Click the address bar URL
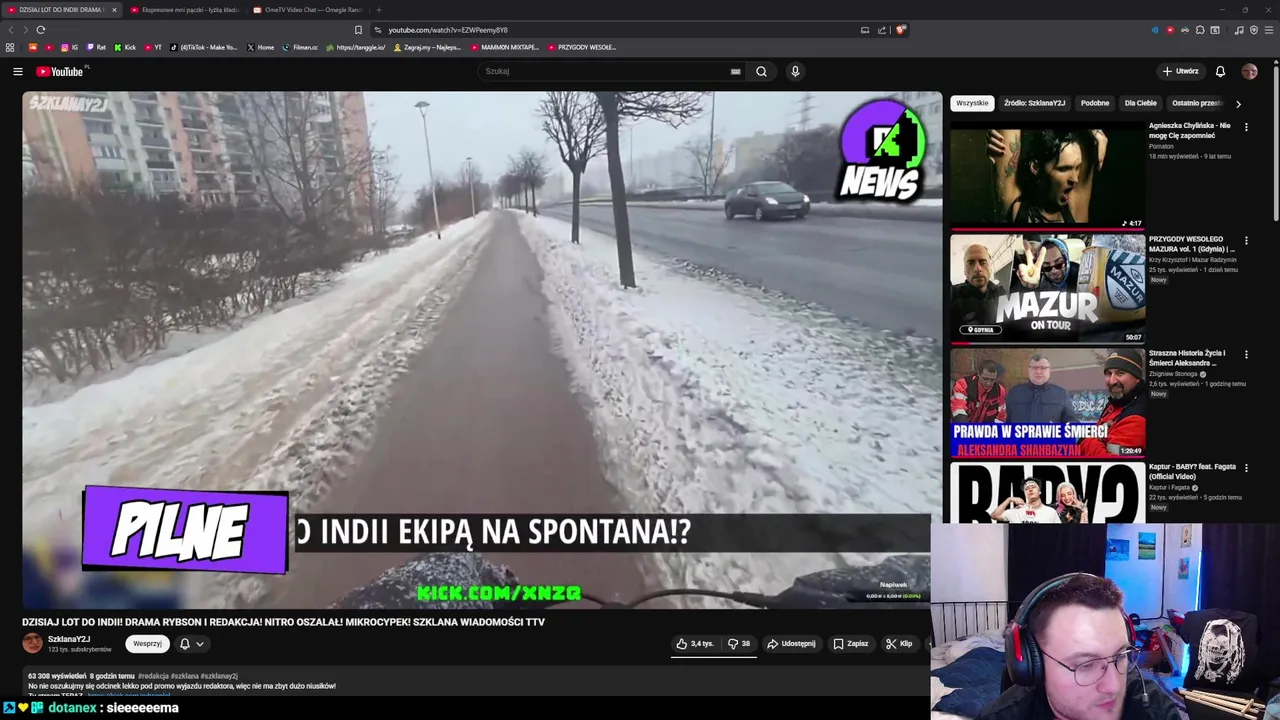The height and width of the screenshot is (720, 1280). pyautogui.click(x=448, y=30)
